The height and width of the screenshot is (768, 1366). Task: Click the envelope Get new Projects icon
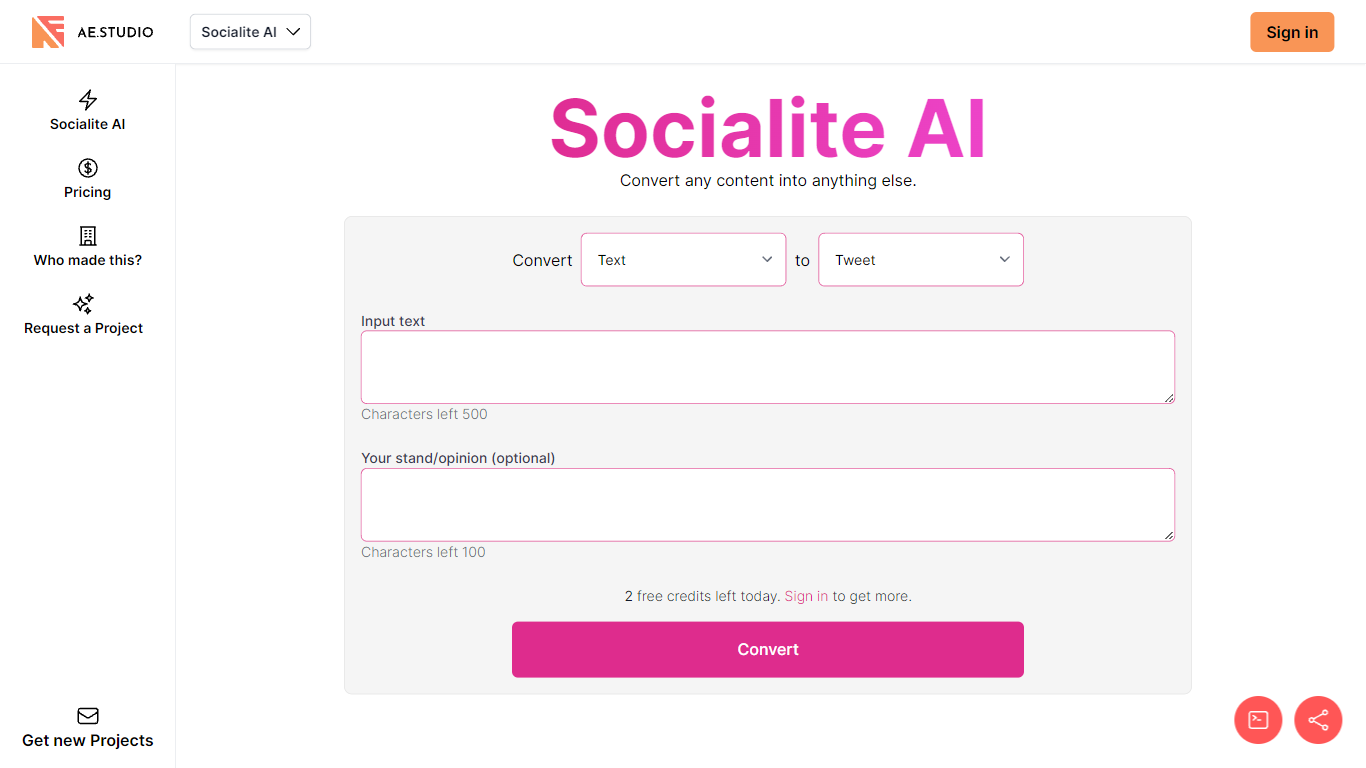(x=88, y=716)
